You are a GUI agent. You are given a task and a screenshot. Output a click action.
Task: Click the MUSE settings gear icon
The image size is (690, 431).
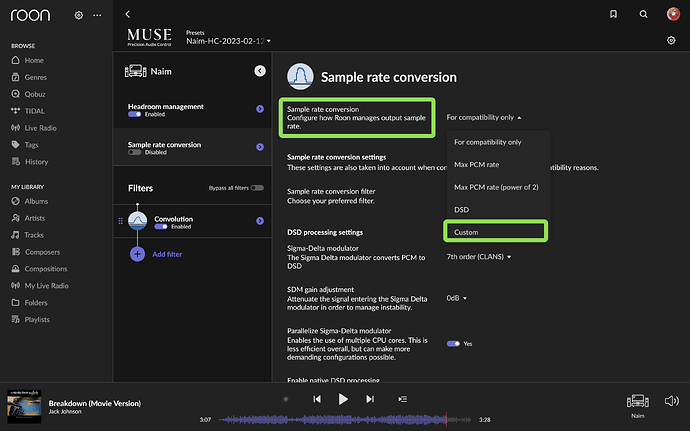point(671,41)
